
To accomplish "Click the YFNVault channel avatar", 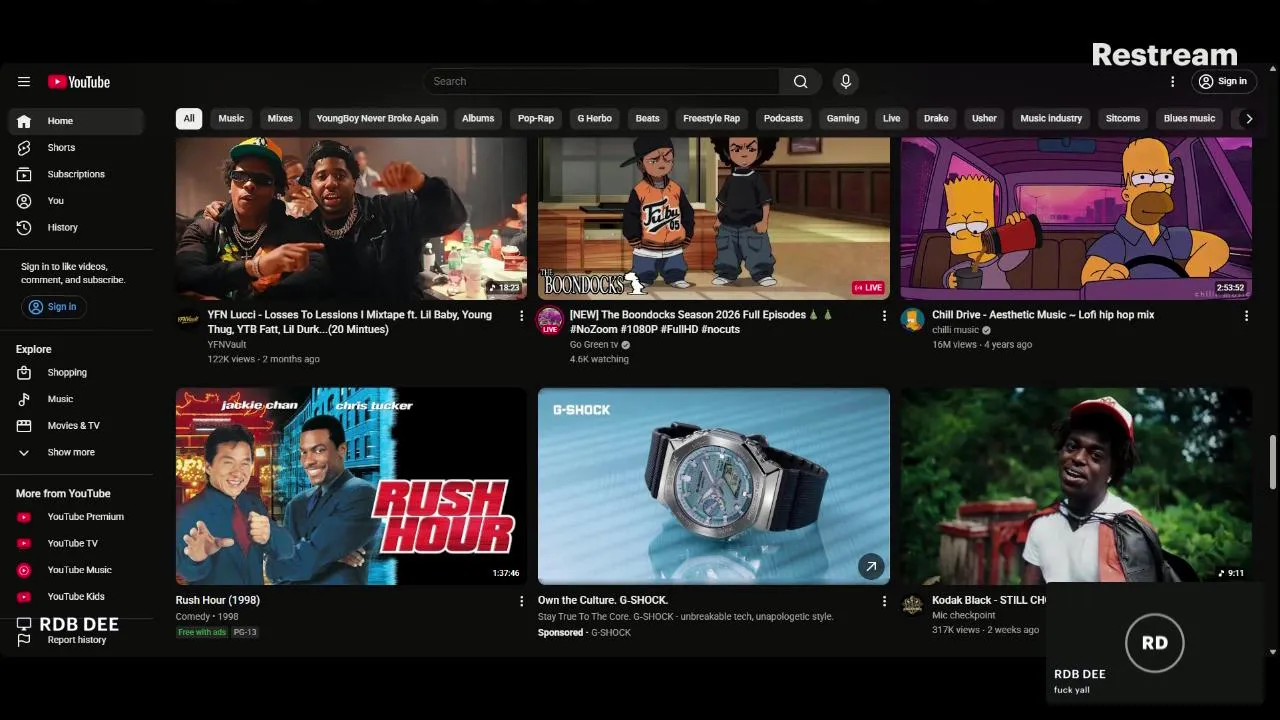I will (187, 320).
